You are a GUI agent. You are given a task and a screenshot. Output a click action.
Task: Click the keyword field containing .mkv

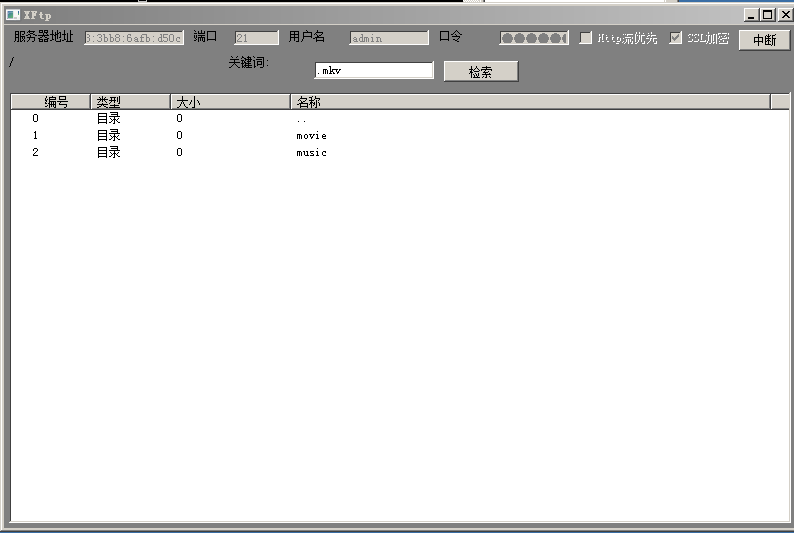(374, 71)
